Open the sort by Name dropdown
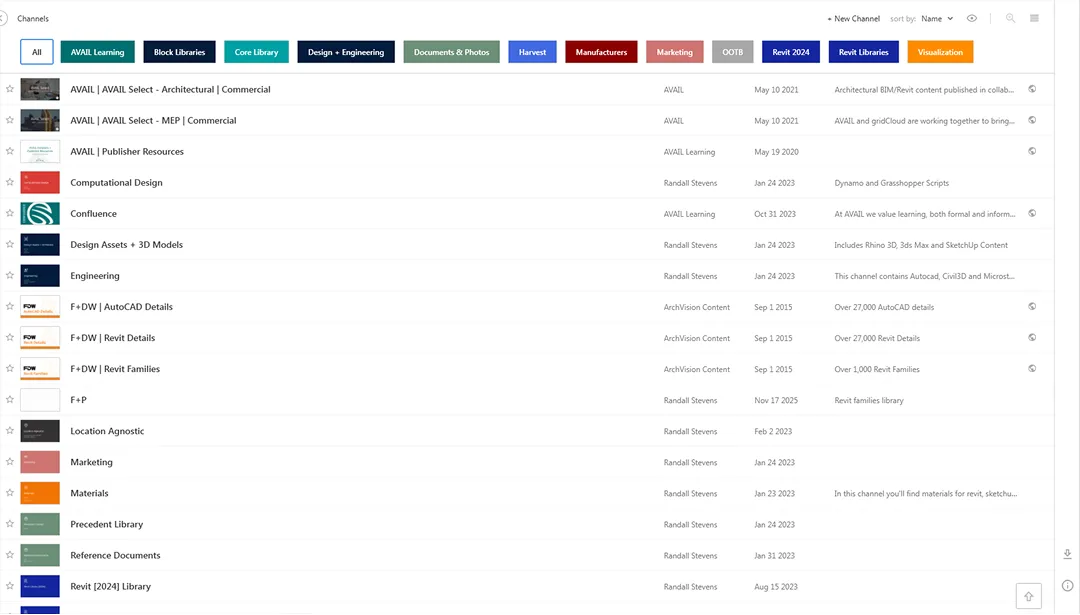This screenshot has height=615, width=1080. point(937,19)
